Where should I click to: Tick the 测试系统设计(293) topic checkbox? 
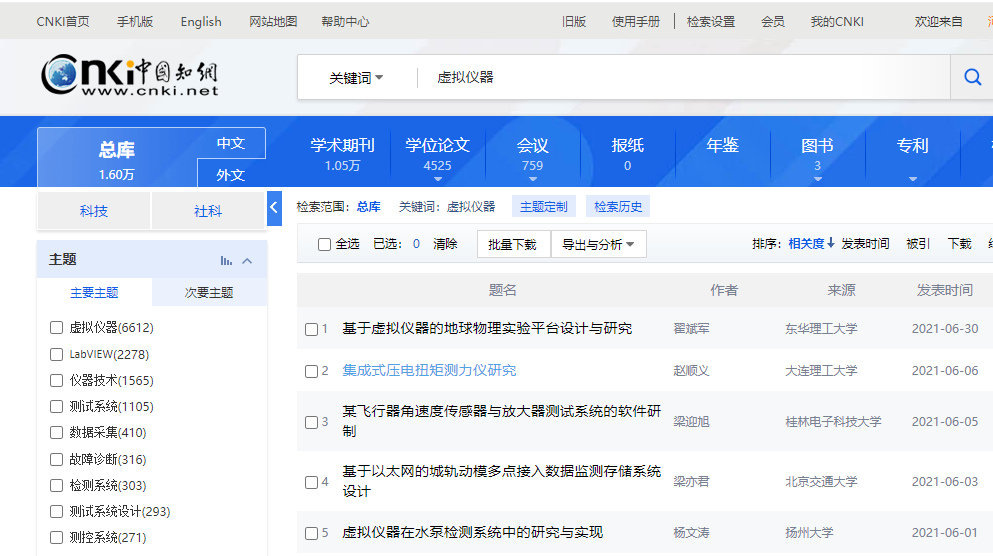pos(56,511)
